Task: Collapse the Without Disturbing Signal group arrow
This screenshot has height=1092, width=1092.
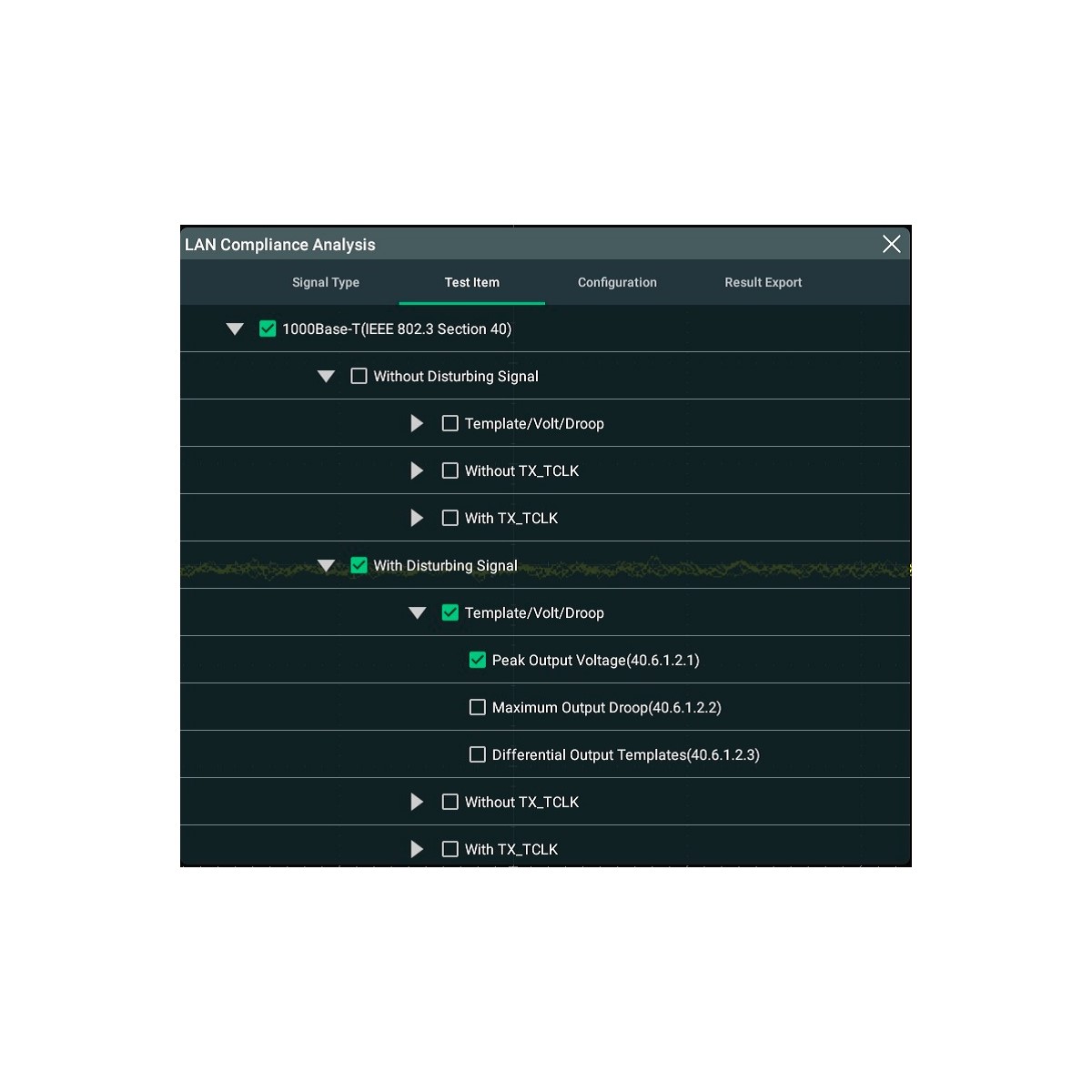Action: coord(326,377)
